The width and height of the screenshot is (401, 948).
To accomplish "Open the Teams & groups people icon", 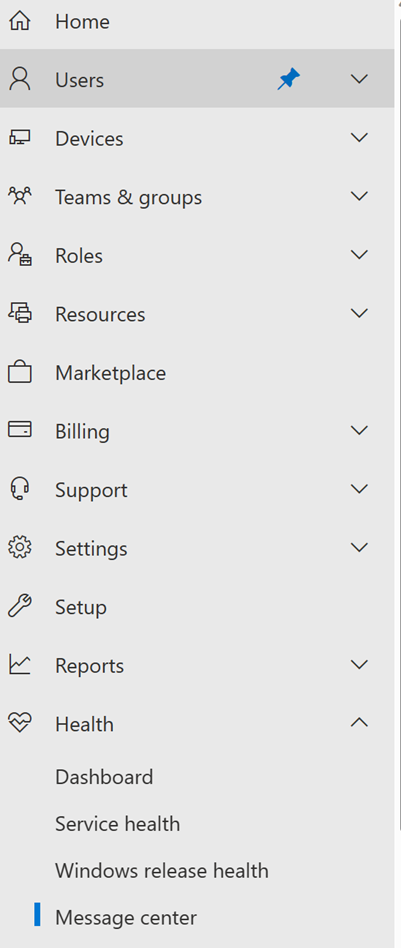I will tap(19, 196).
